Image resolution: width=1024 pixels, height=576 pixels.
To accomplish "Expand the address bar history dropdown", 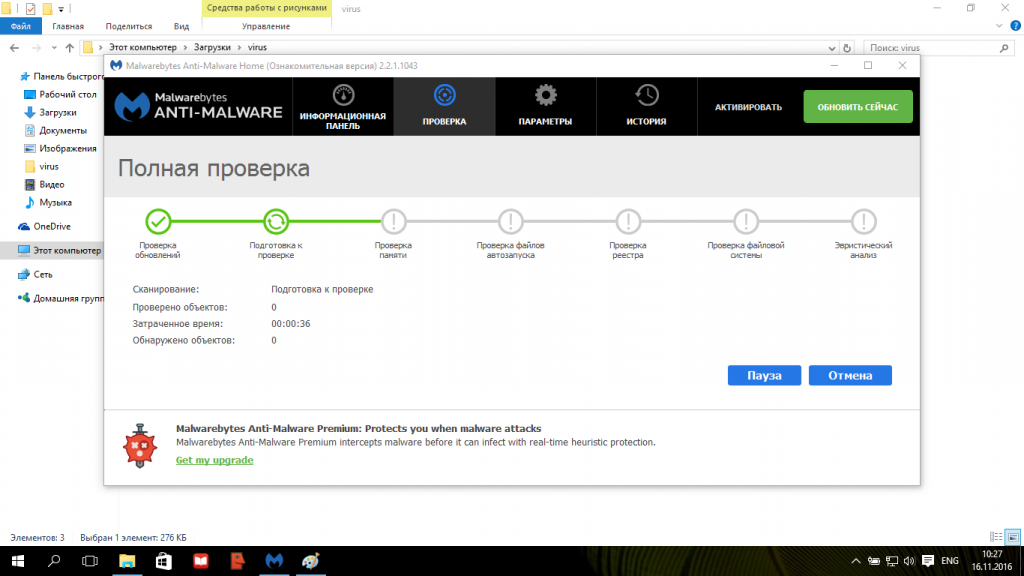I will tap(831, 48).
